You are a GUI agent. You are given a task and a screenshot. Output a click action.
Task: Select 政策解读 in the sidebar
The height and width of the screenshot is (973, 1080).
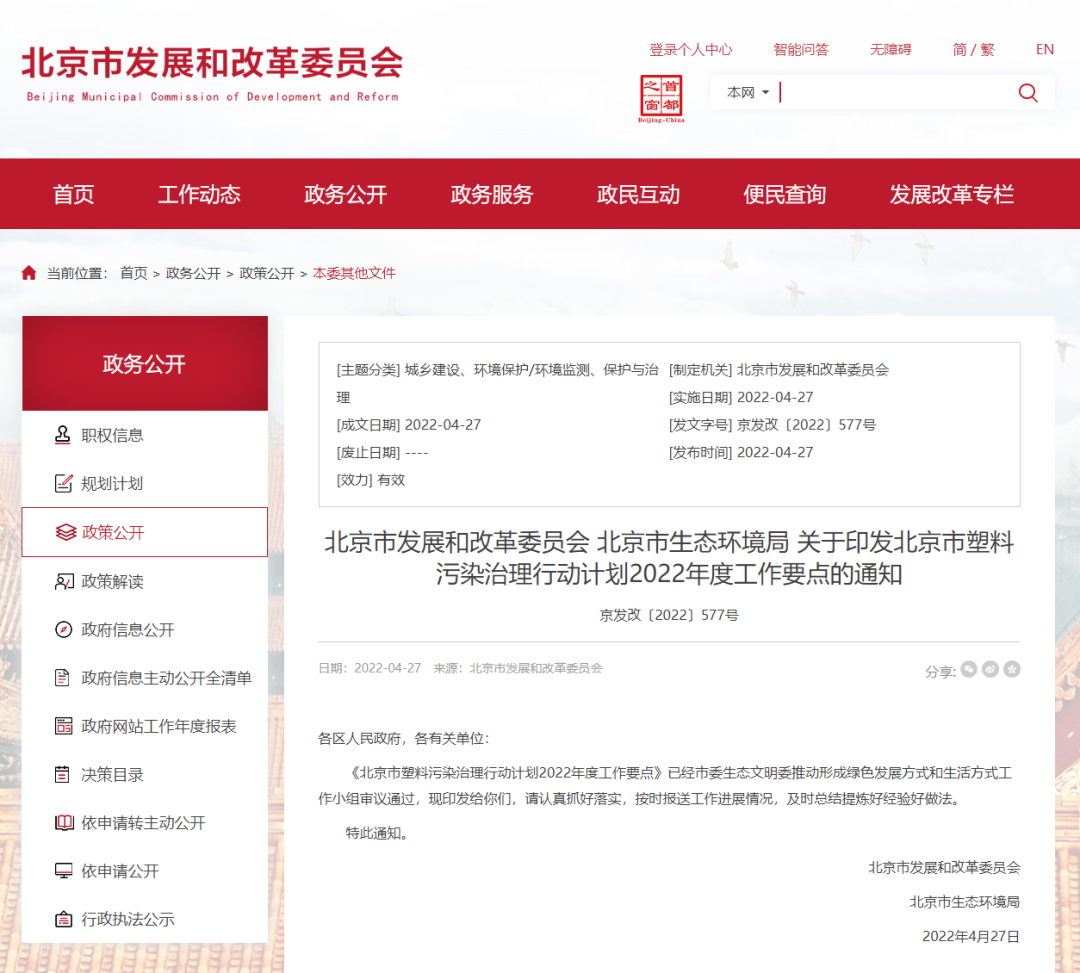[x=112, y=581]
